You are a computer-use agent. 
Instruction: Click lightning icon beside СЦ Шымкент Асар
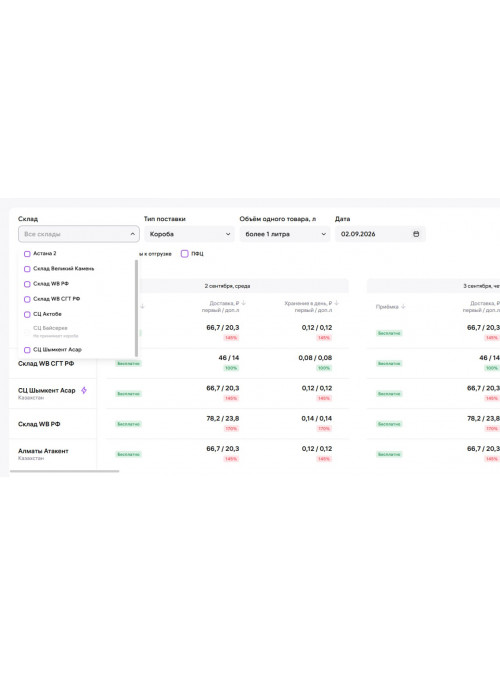(84, 390)
